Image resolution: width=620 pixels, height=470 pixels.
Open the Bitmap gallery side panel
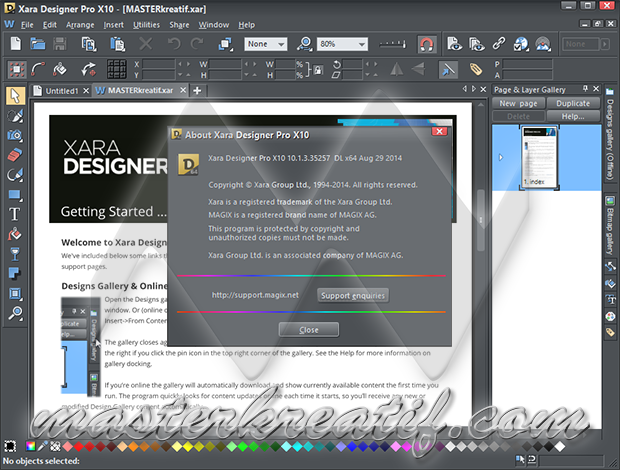pos(610,226)
